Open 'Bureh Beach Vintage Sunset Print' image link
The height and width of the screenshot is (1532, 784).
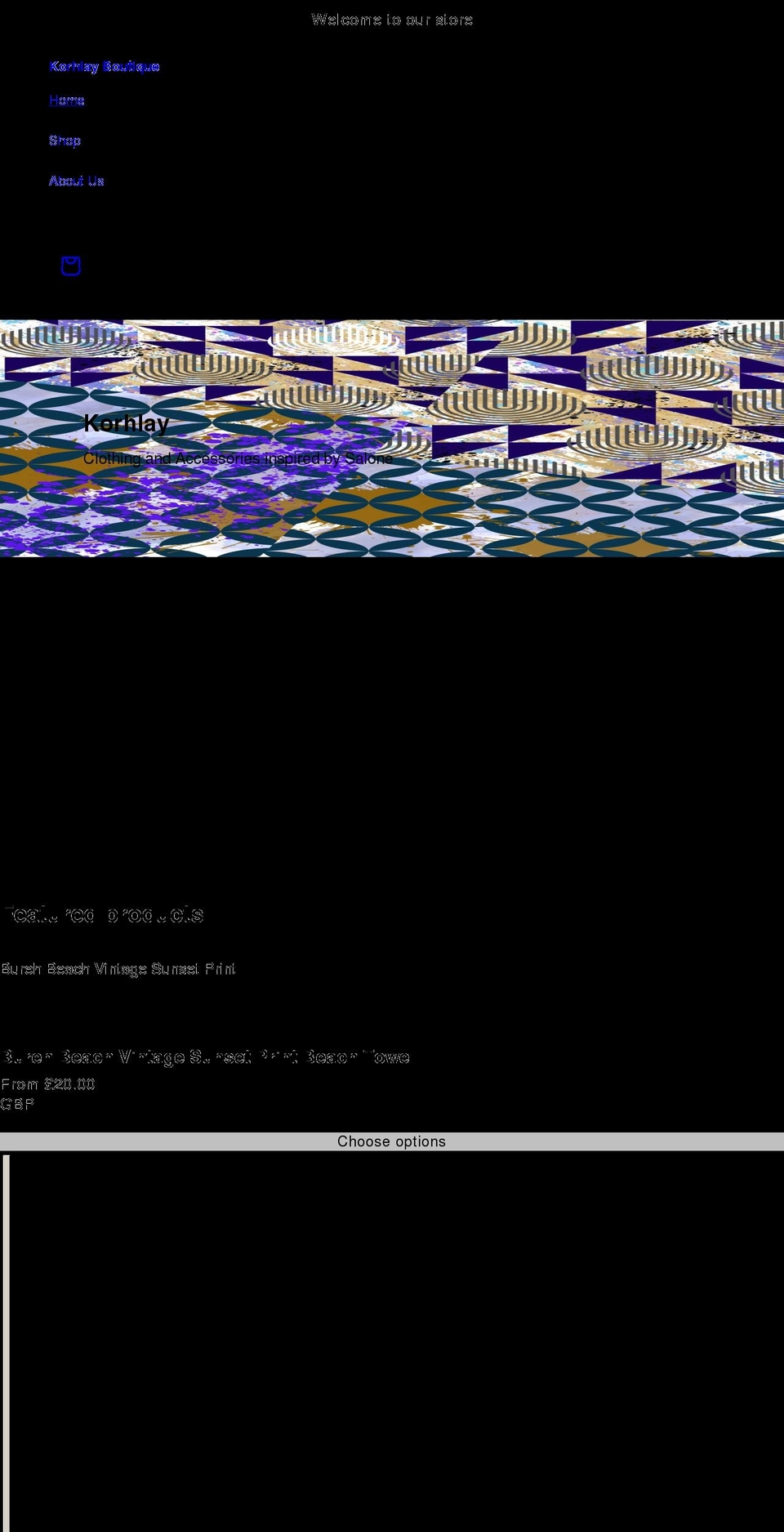click(x=118, y=969)
